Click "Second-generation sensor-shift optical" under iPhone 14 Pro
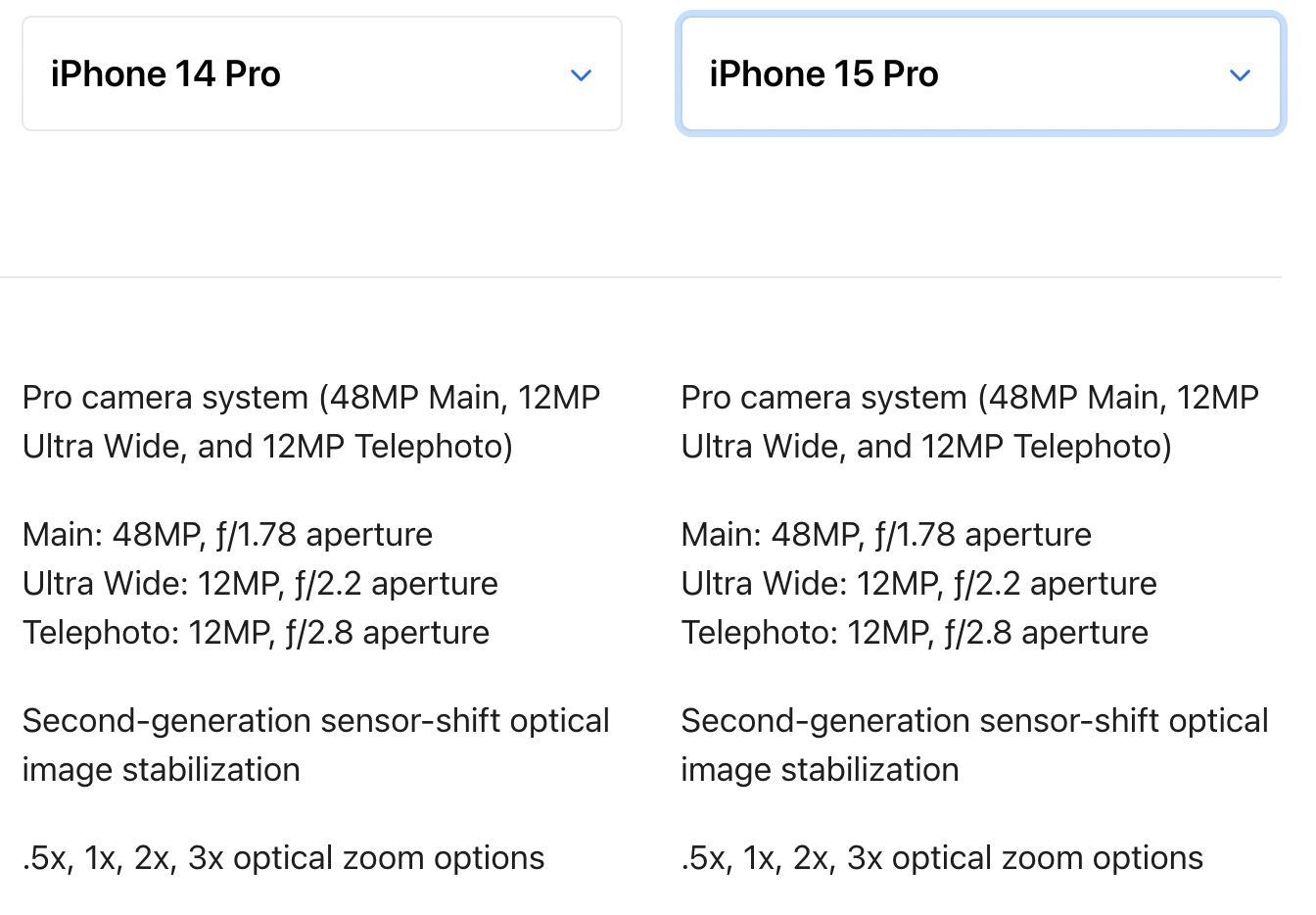This screenshot has width=1316, height=915. [x=315, y=721]
